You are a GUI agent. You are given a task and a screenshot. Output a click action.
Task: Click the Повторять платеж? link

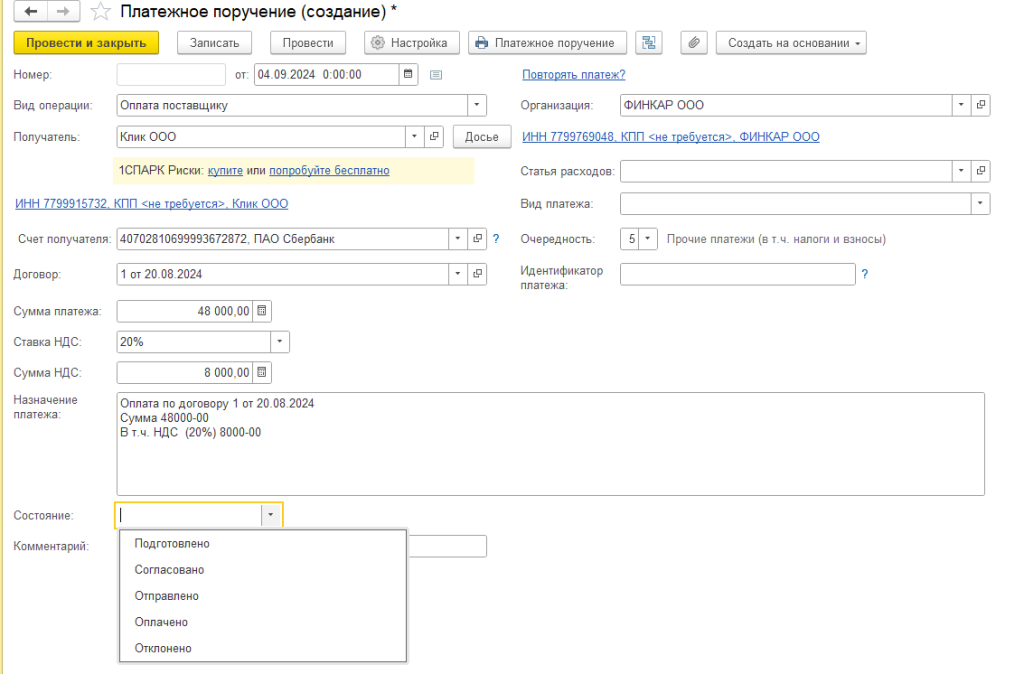click(x=573, y=74)
